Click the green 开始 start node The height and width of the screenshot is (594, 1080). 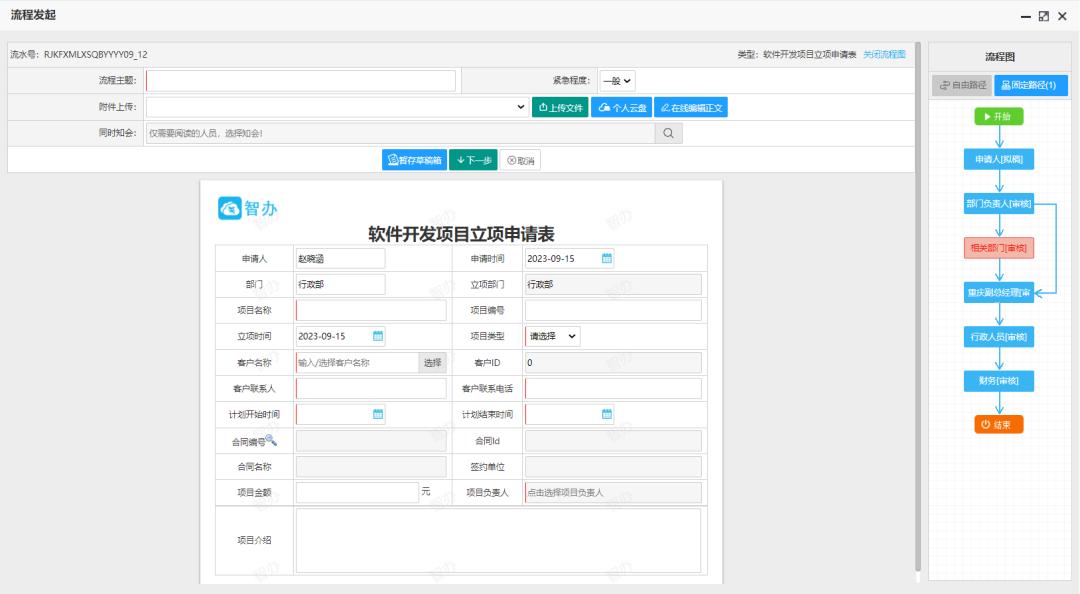(x=997, y=116)
